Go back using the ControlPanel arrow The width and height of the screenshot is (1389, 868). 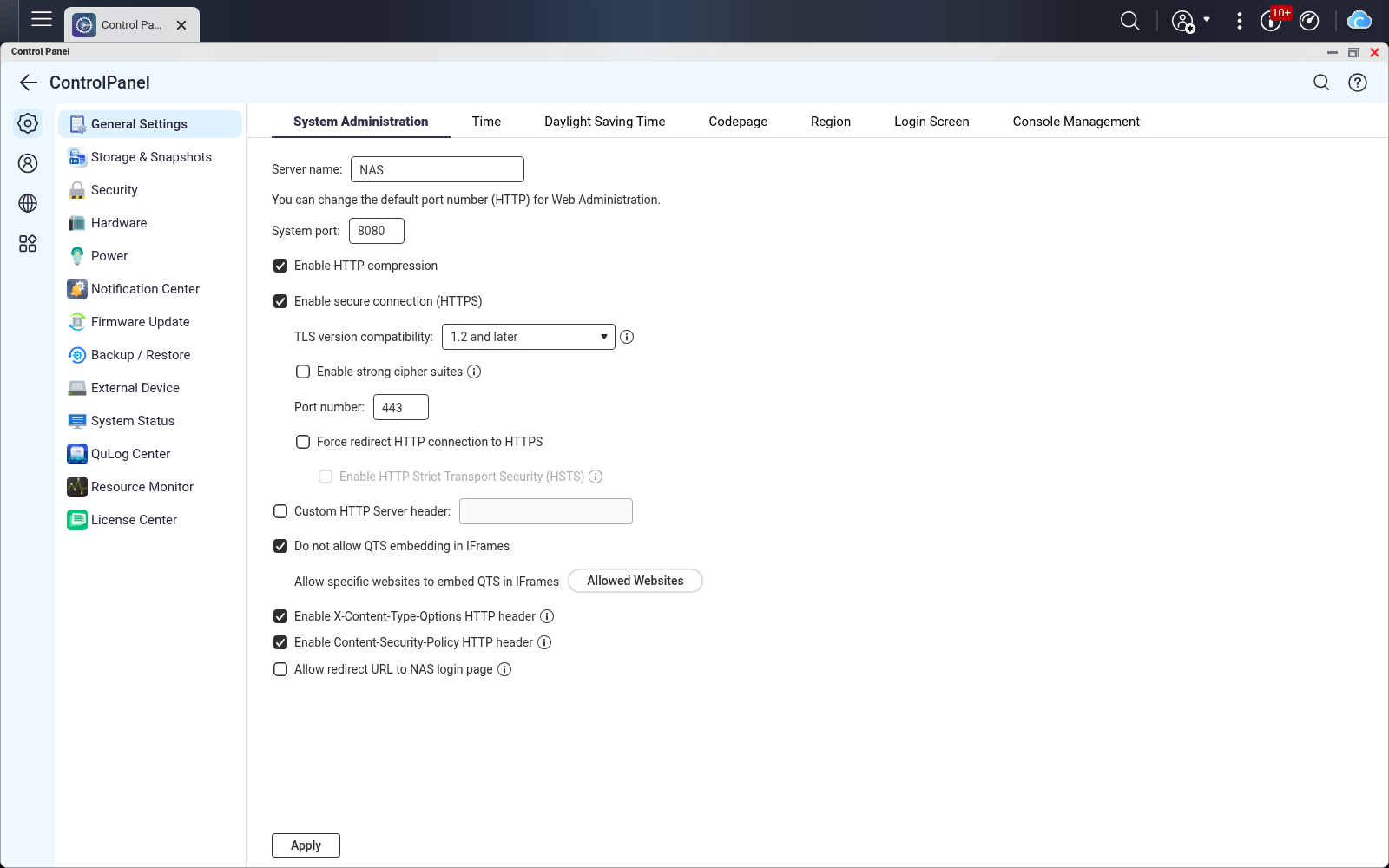coord(29,82)
